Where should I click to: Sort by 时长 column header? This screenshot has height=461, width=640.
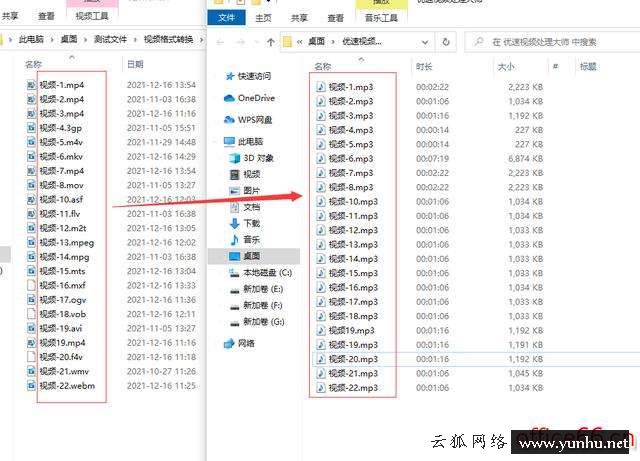tap(424, 66)
